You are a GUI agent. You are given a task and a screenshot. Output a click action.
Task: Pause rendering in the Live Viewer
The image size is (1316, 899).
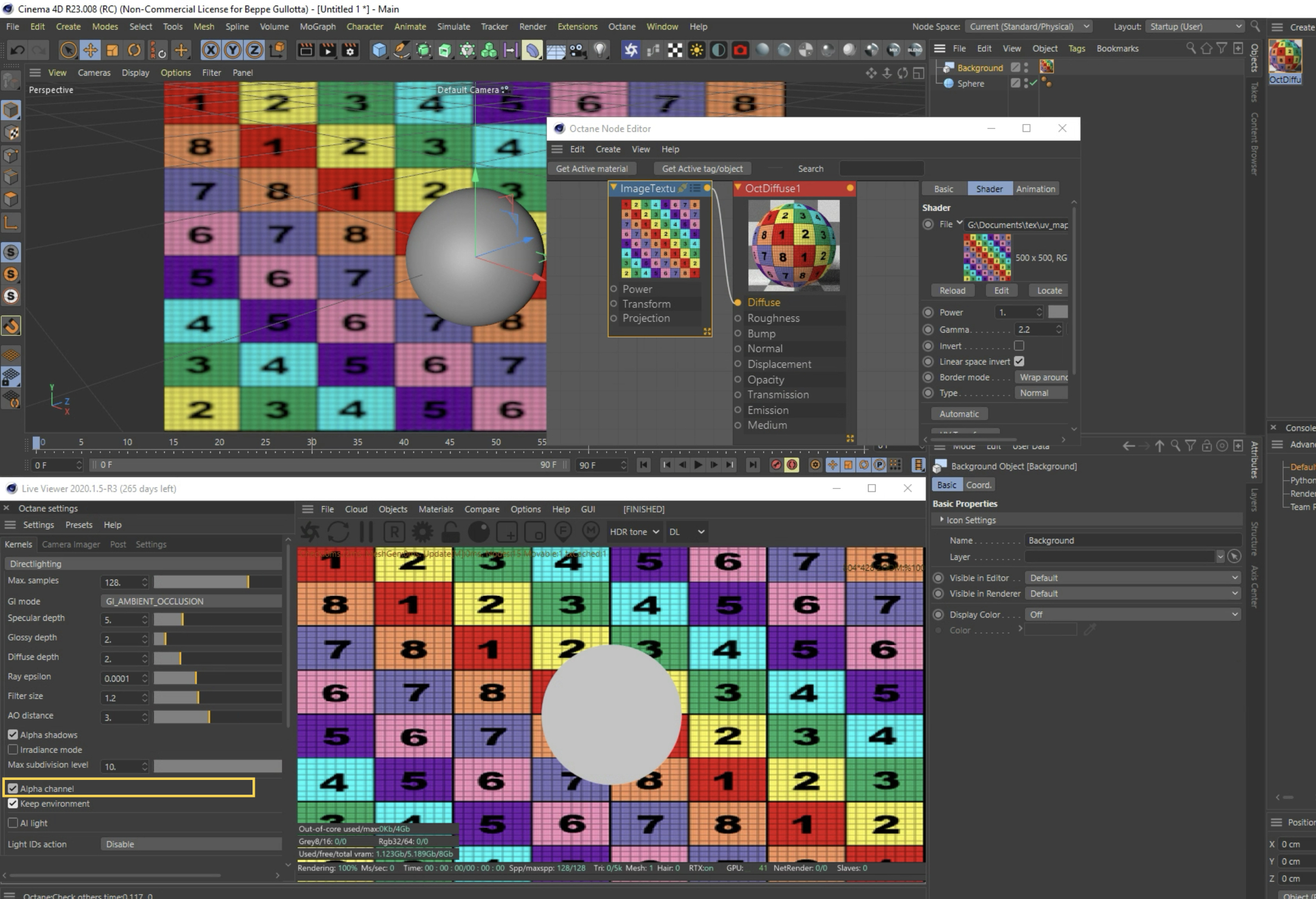366,532
